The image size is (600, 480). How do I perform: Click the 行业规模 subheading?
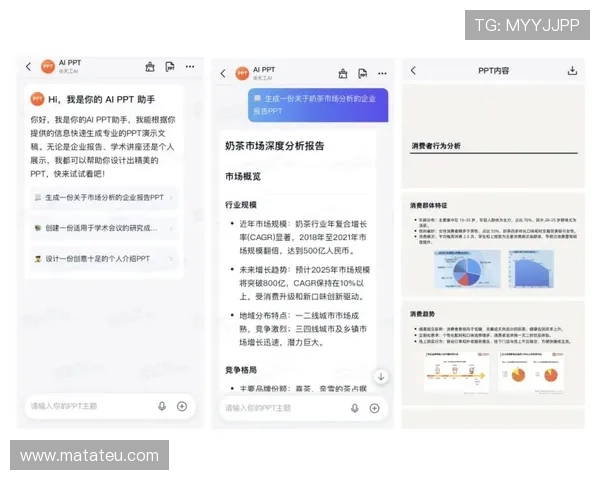point(241,205)
